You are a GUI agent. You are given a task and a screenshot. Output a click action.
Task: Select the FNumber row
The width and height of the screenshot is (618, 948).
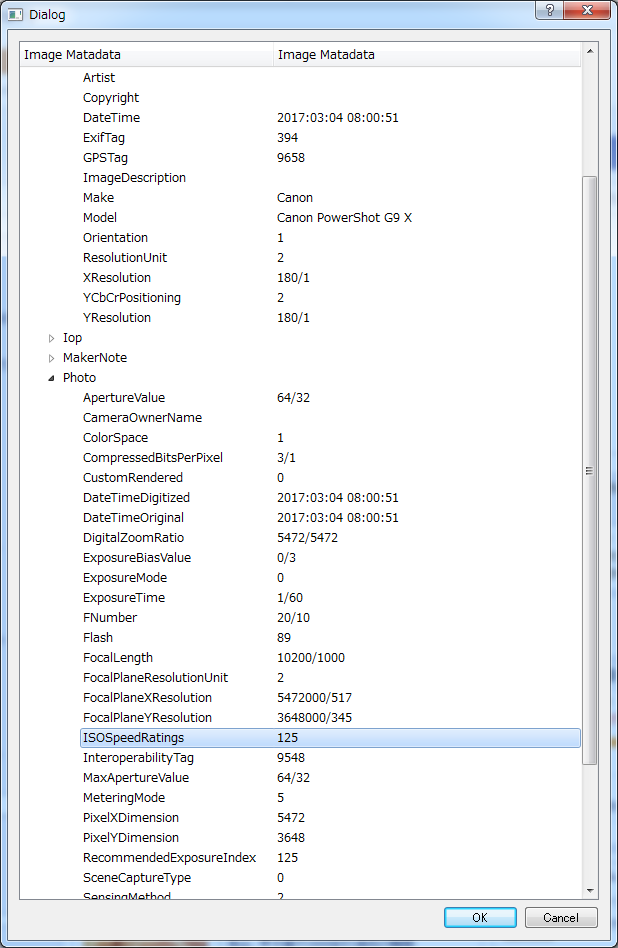[x=330, y=617]
